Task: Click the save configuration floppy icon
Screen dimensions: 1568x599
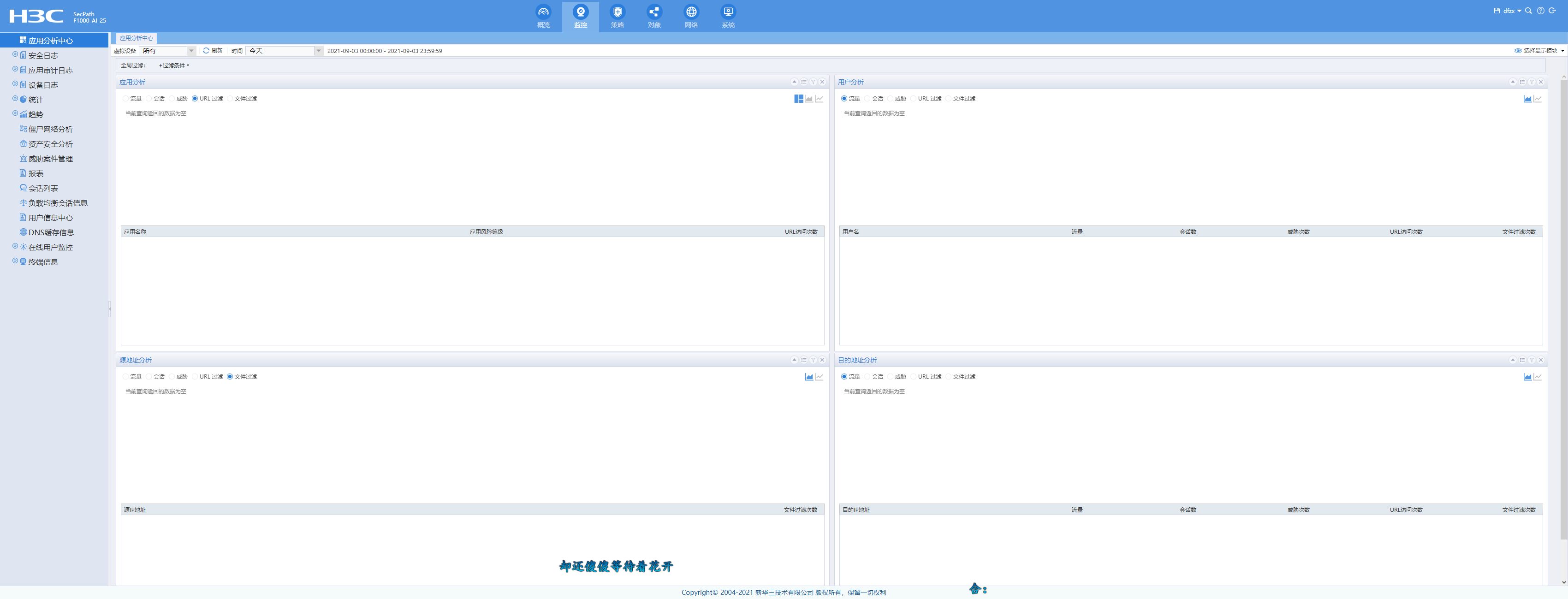Action: [1497, 10]
